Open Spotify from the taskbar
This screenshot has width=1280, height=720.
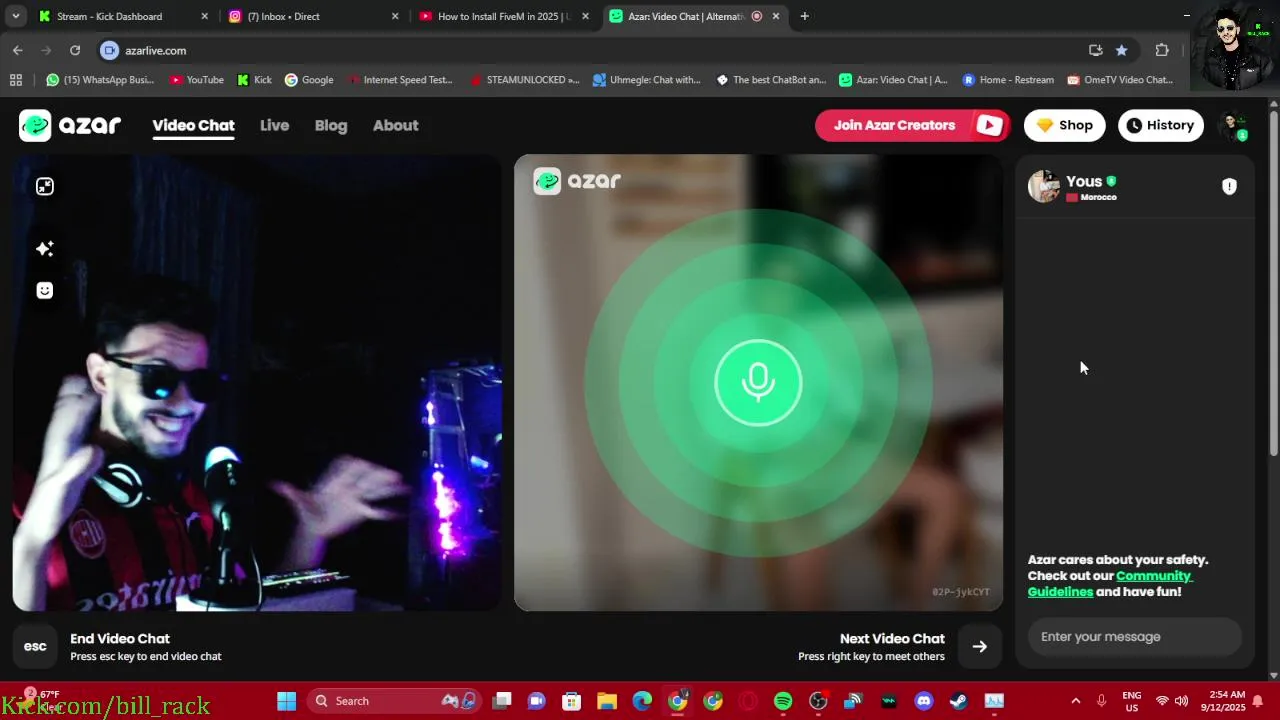(x=783, y=701)
